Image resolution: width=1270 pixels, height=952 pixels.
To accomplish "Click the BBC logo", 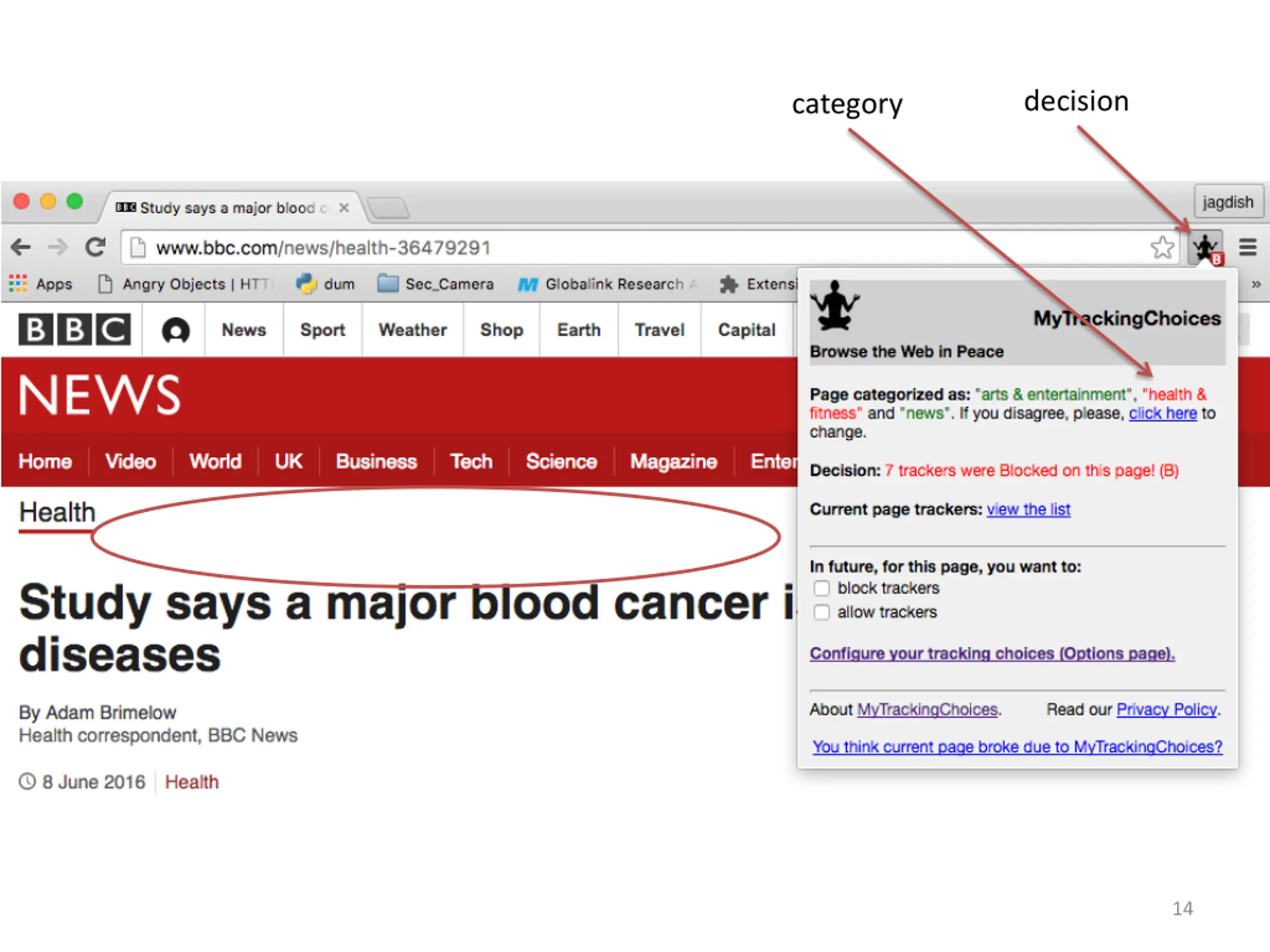I will tap(74, 329).
